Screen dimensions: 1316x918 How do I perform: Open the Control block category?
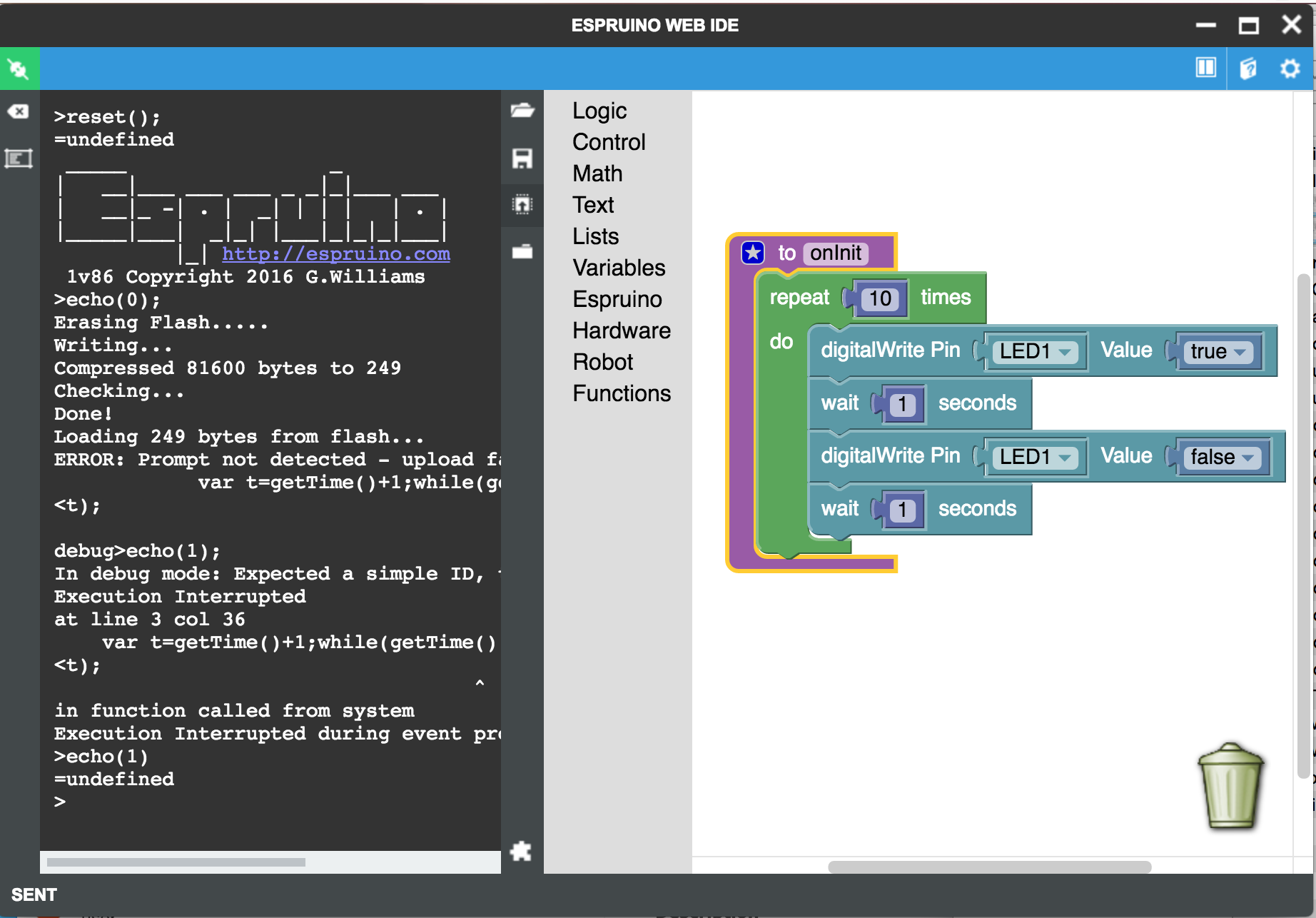point(609,142)
